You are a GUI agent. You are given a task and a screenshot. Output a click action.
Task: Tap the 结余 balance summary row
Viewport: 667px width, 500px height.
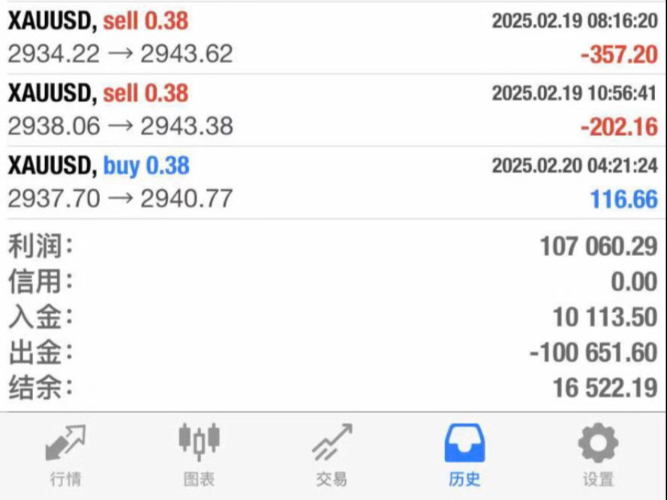(x=333, y=387)
